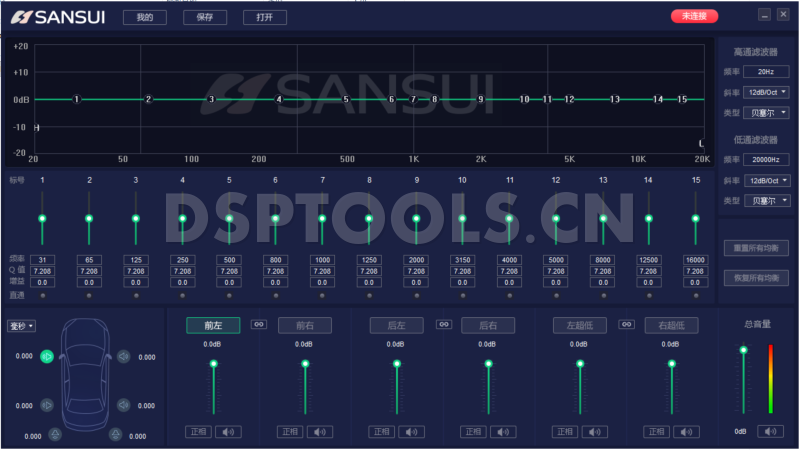
Task: Mute the 前左 channel speaker icon
Action: [229, 432]
